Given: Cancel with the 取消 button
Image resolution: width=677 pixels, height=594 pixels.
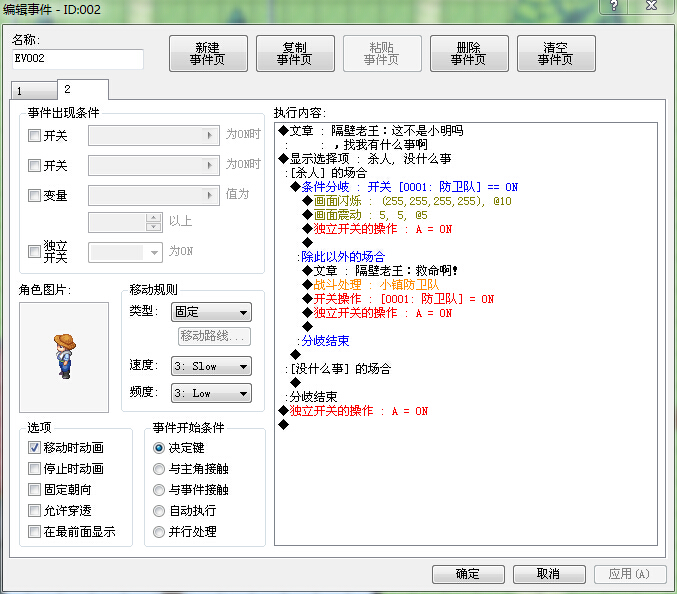Looking at the screenshot, I should coord(549,574).
